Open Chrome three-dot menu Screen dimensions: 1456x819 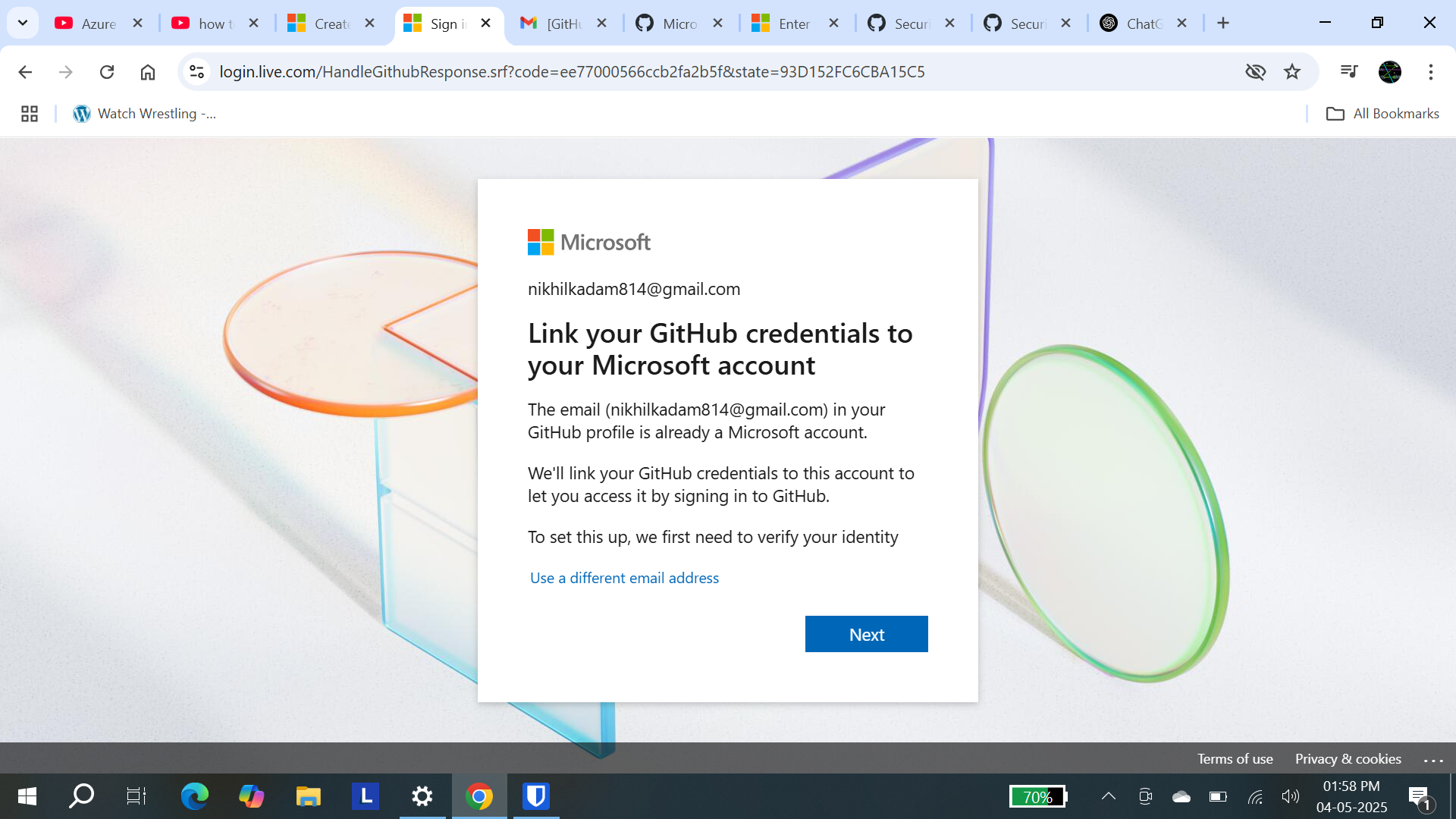point(1430,72)
